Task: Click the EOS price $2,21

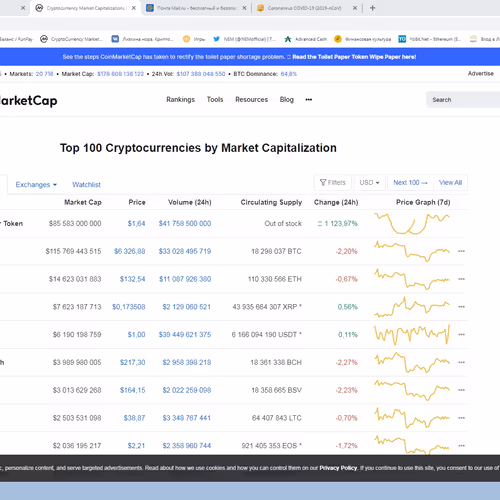Action: point(136,446)
